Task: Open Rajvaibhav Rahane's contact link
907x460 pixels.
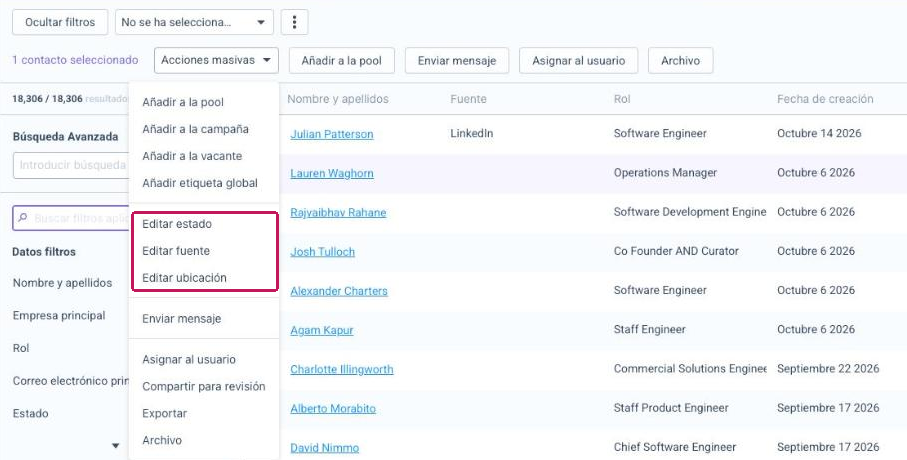Action: [338, 212]
